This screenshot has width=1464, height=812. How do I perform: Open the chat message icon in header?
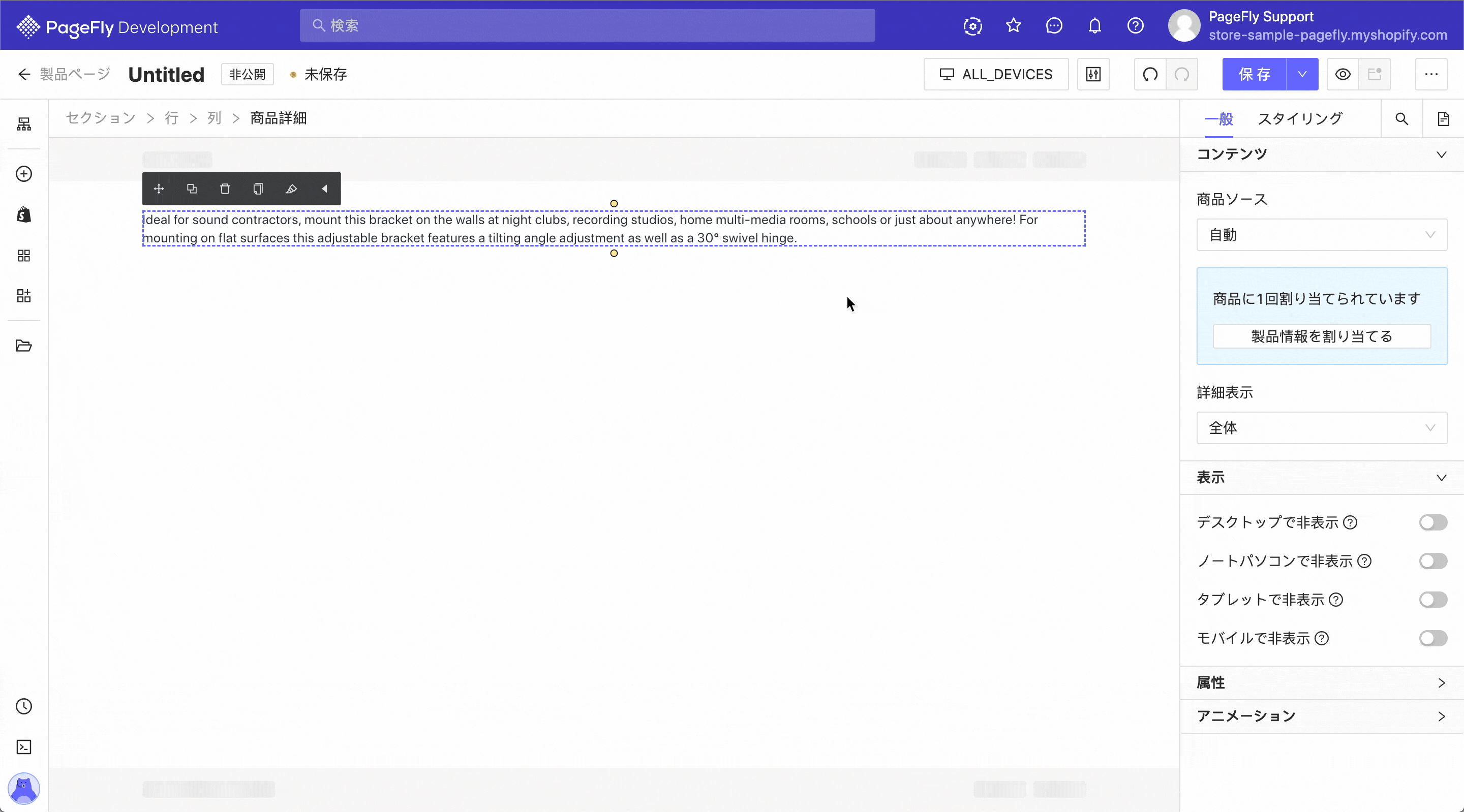tap(1054, 25)
